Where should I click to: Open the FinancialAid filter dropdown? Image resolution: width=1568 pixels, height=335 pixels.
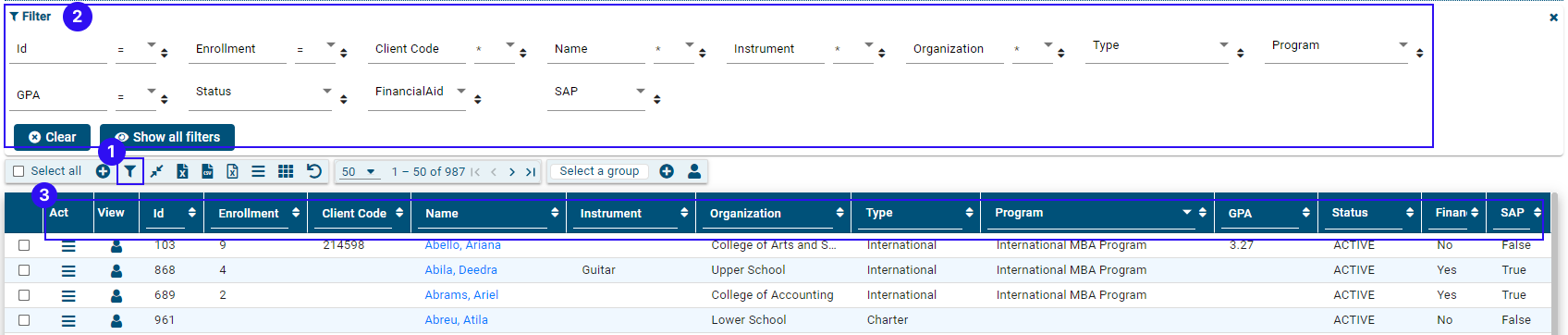click(417, 93)
